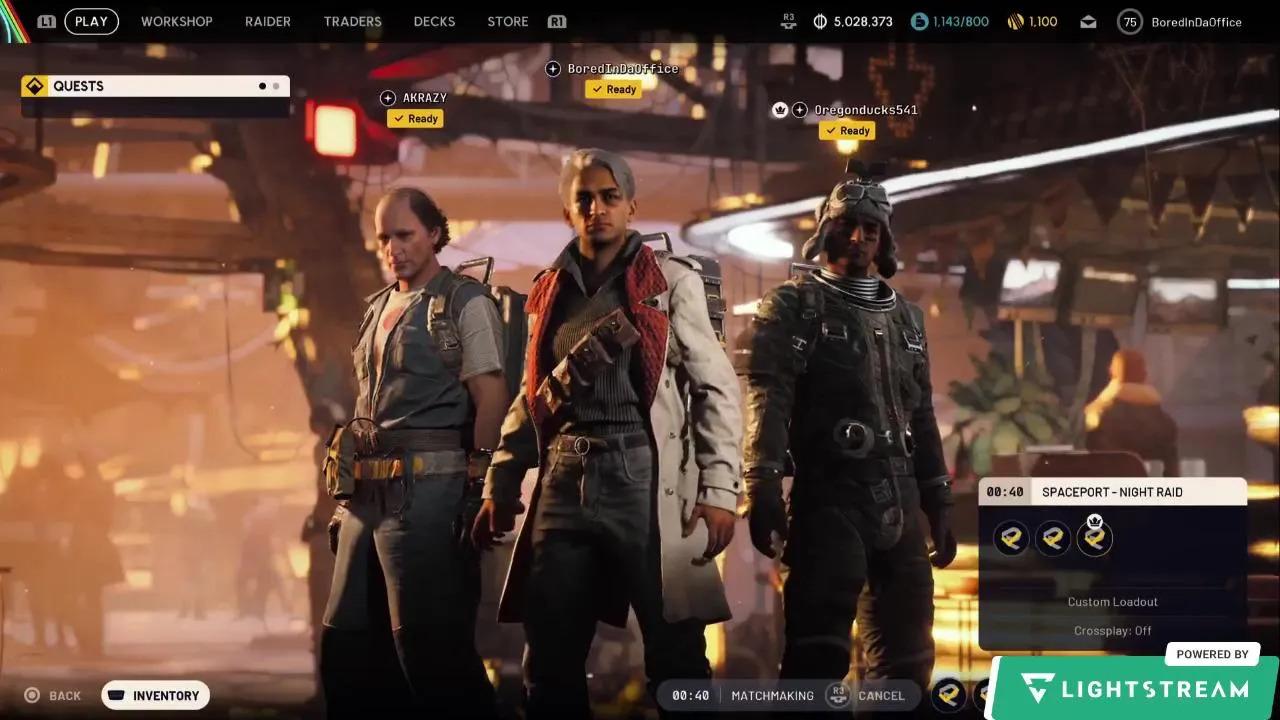Click the yellow Quests diamond icon
The height and width of the screenshot is (720, 1280).
[35, 86]
